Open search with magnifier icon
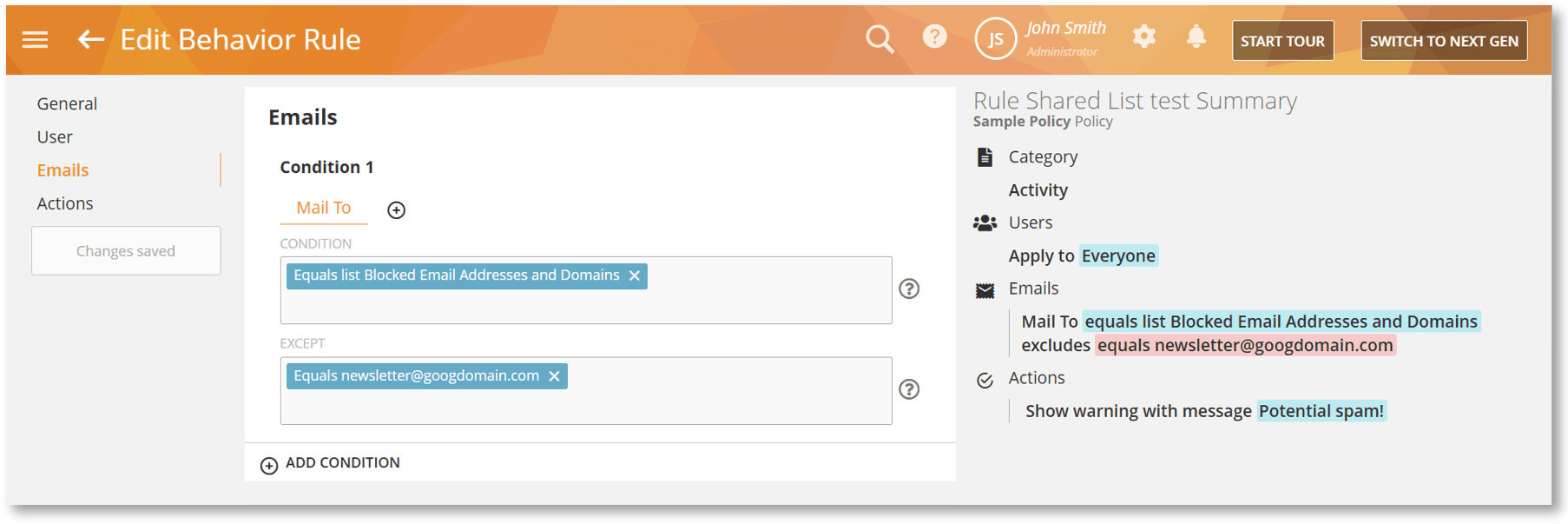The width and height of the screenshot is (1568, 524). [879, 39]
